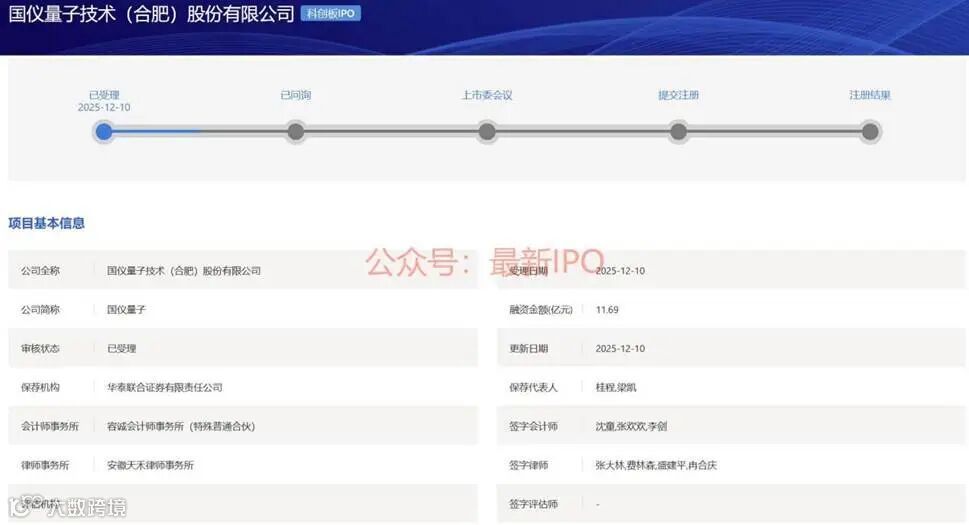The width and height of the screenshot is (969, 525).
Task: Select law firm 安徽天禾律师事务所
Action: pos(151,465)
